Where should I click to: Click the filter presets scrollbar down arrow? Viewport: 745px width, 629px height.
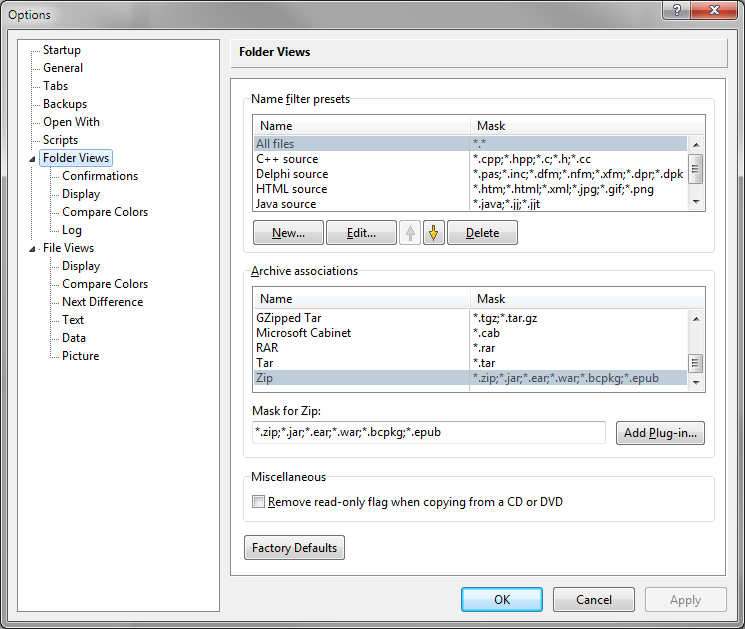point(696,202)
